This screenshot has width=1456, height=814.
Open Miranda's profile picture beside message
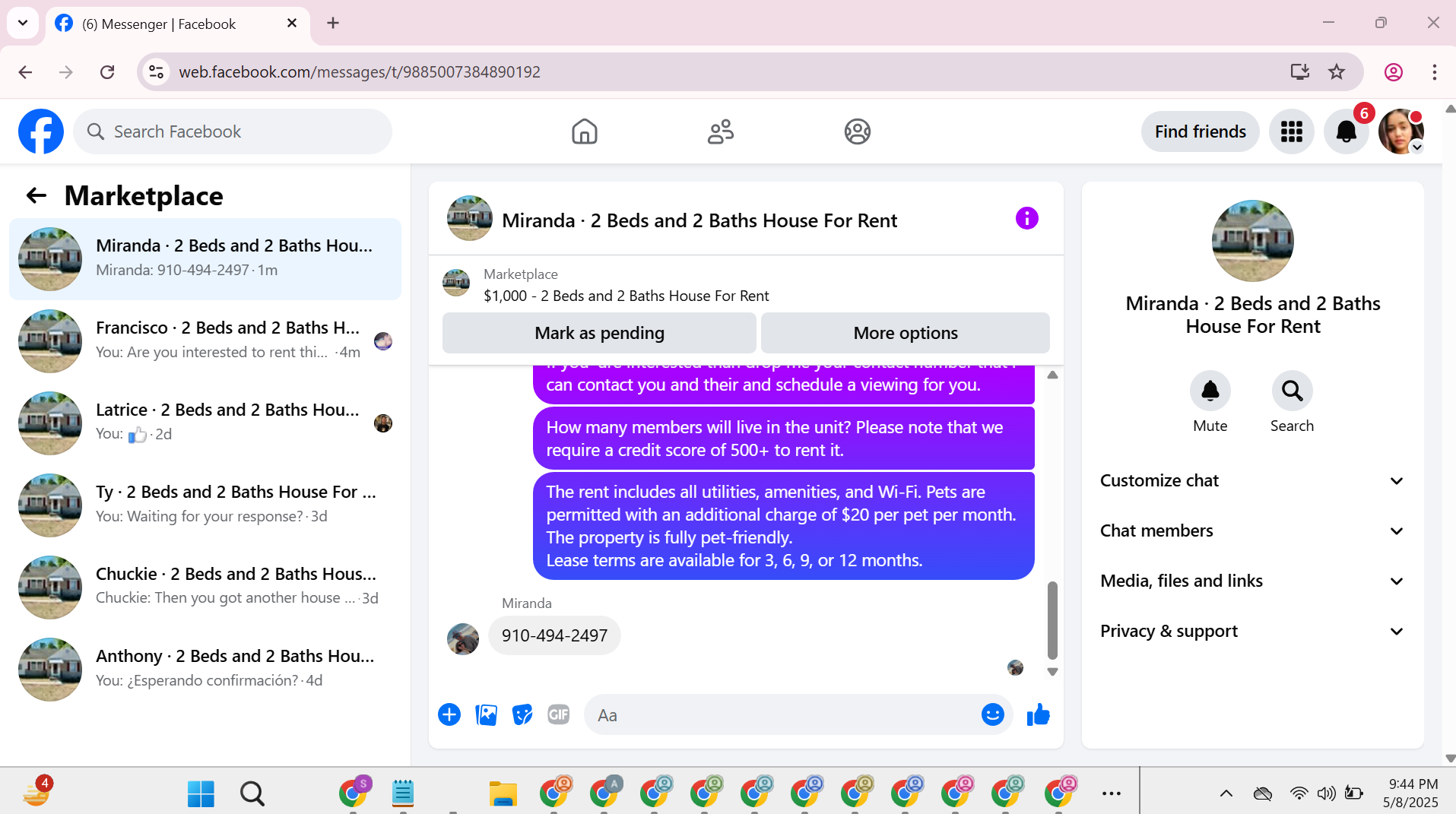coord(463,639)
